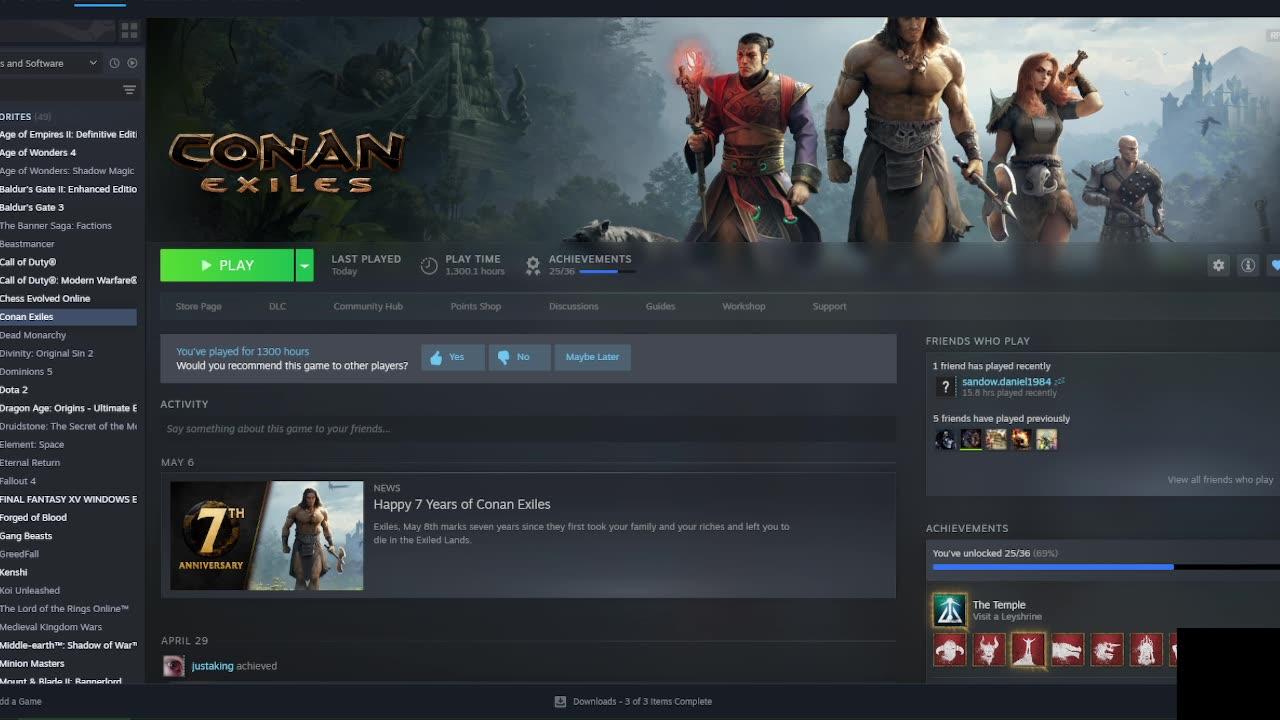Click the thumbs-down No recommendation button
The height and width of the screenshot is (720, 1280).
[x=519, y=357]
